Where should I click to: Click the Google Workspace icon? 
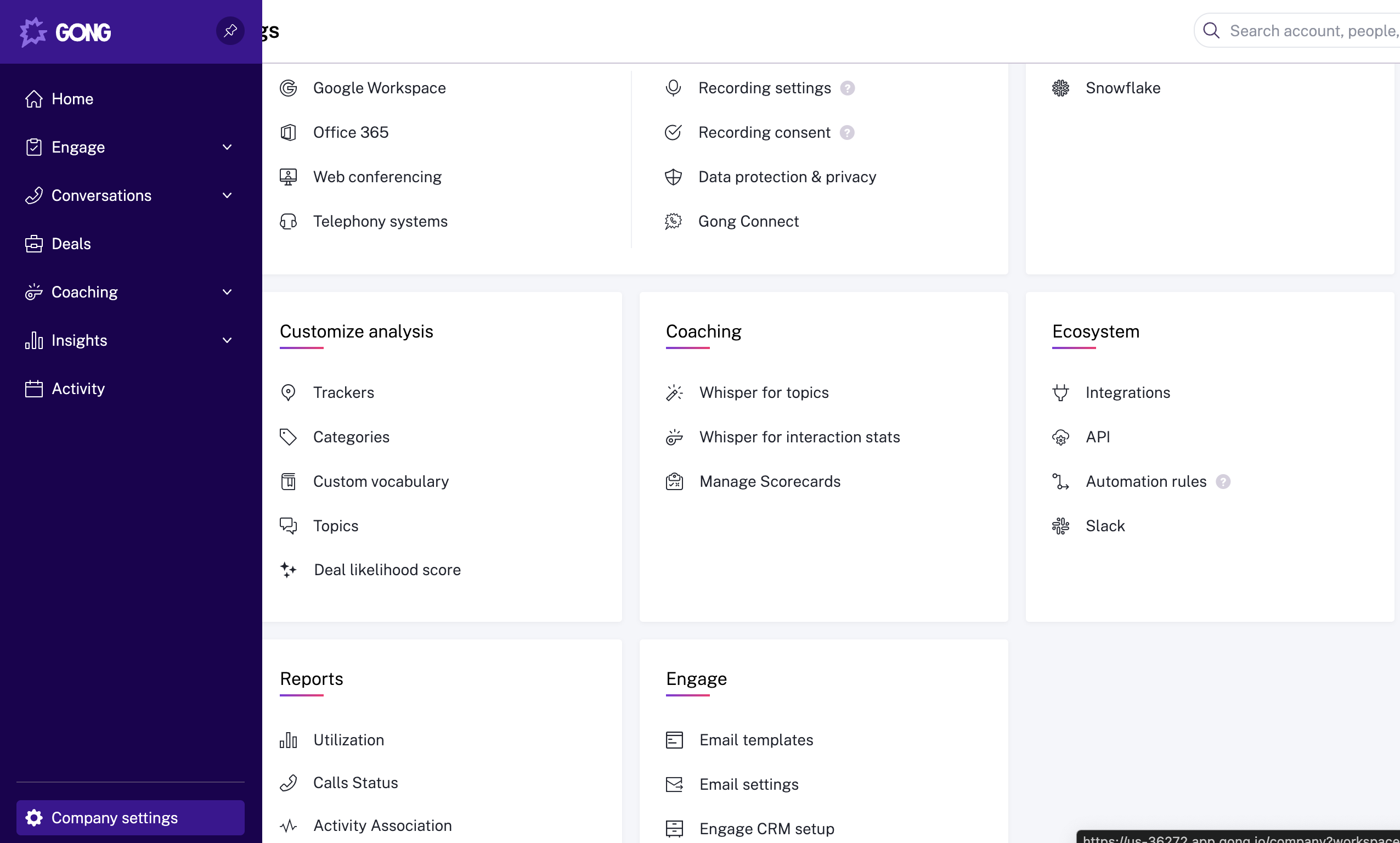[x=289, y=88]
